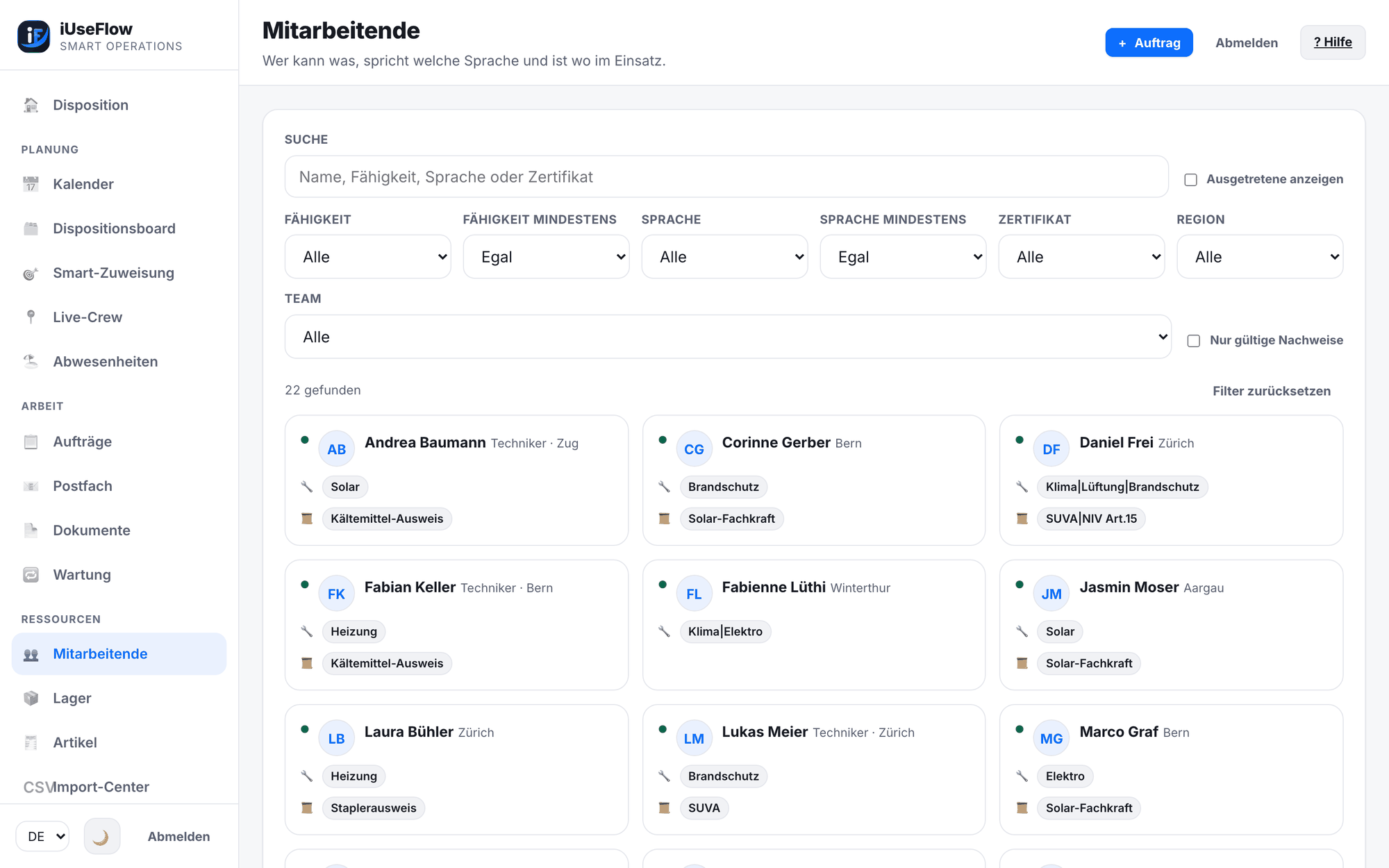1389x868 pixels.
Task: Click the MG avatar of Marco Graf
Action: [x=1051, y=739]
